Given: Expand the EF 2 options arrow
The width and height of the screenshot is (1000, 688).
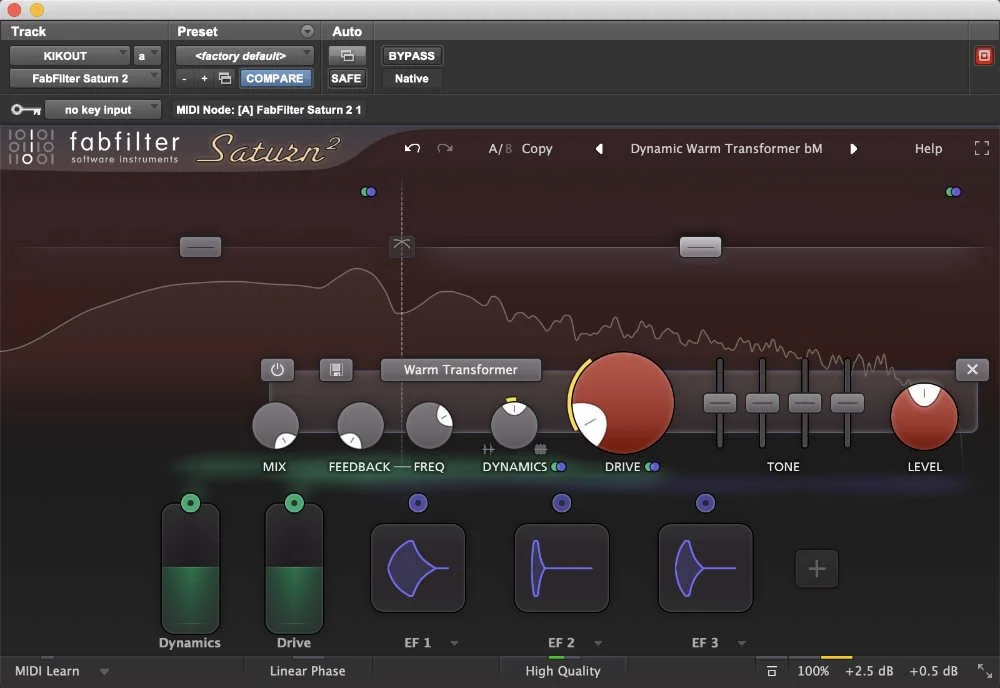Looking at the screenshot, I should [598, 643].
